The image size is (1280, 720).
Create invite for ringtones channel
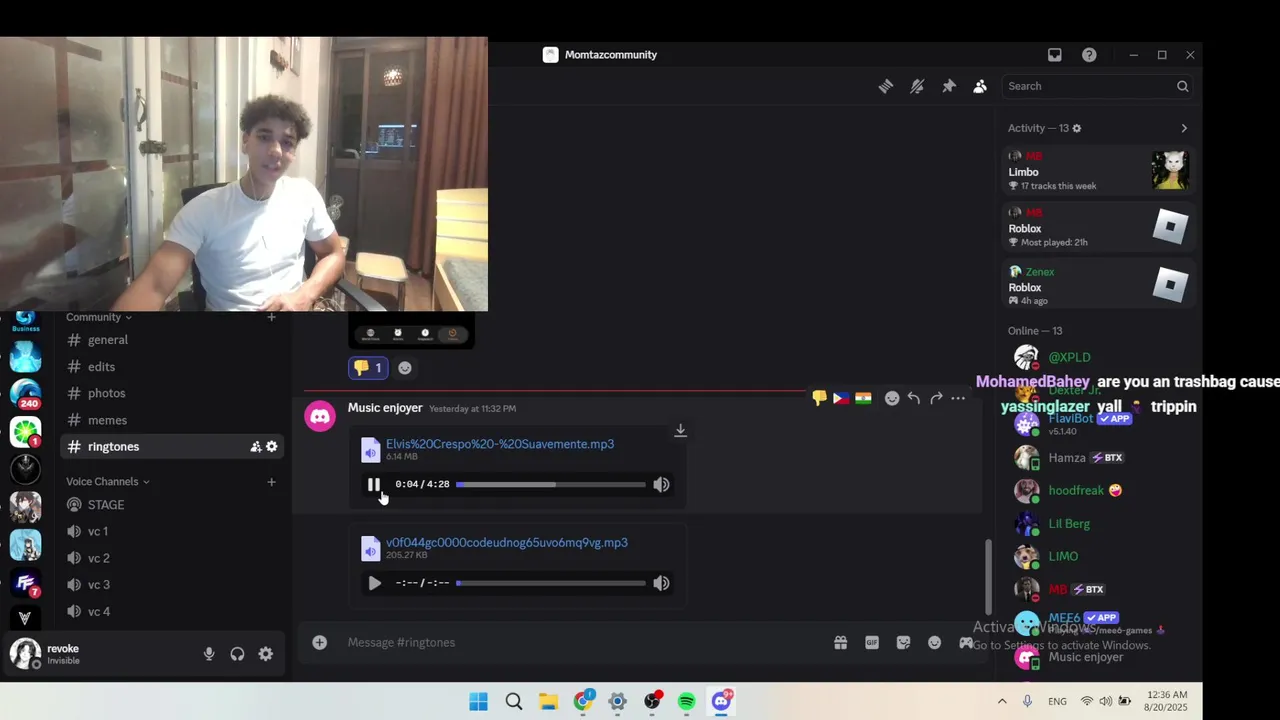click(x=255, y=447)
